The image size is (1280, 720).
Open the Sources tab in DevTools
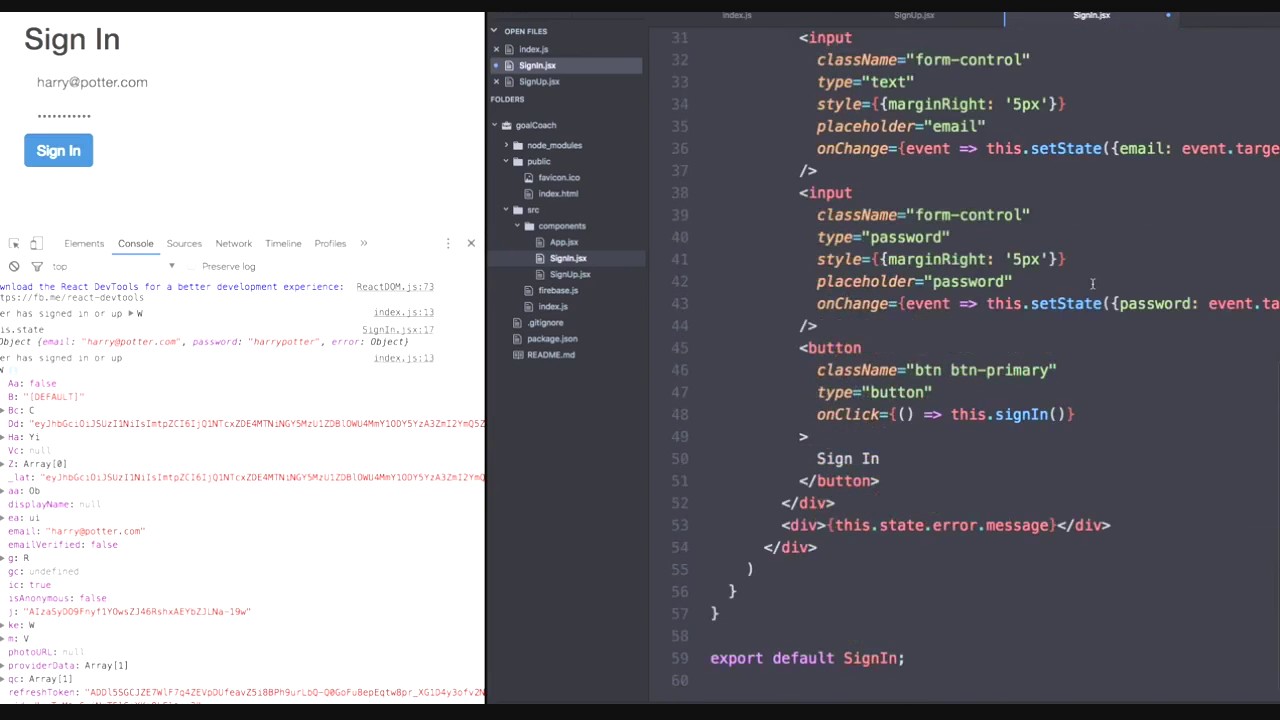(184, 243)
